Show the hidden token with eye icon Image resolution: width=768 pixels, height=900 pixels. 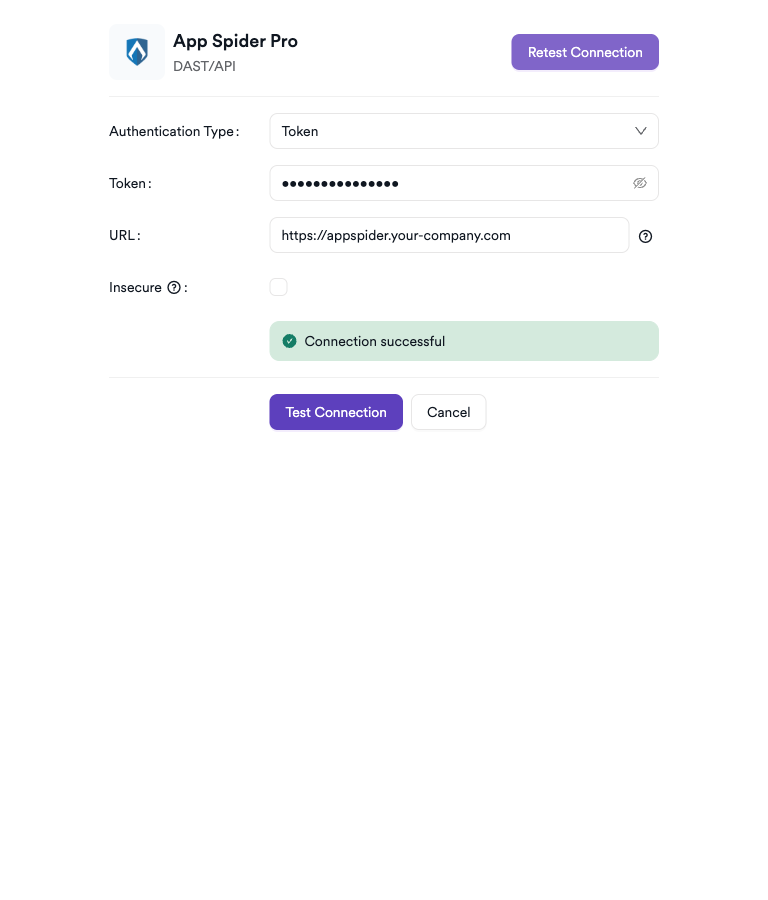[x=640, y=183]
